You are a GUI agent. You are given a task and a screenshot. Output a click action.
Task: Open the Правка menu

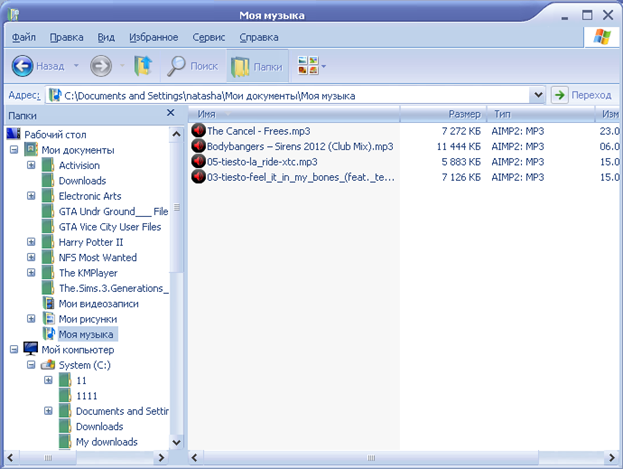(x=66, y=37)
